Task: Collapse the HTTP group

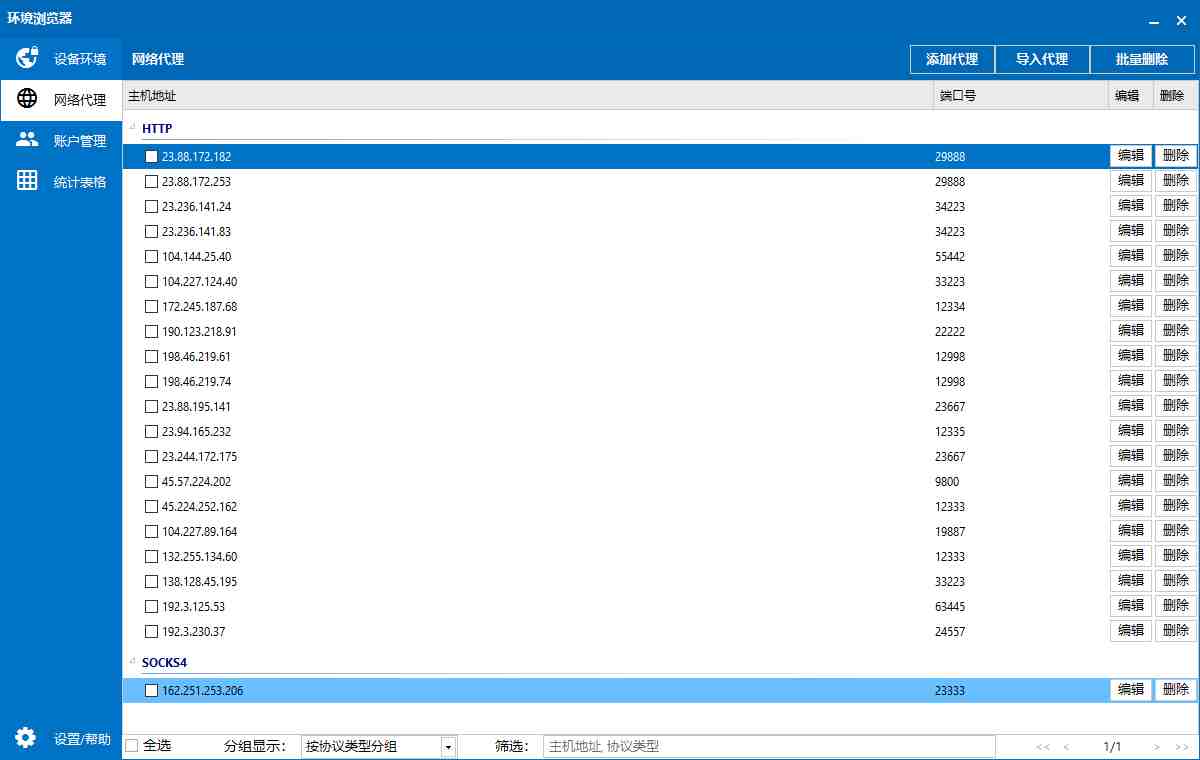Action: (132, 127)
